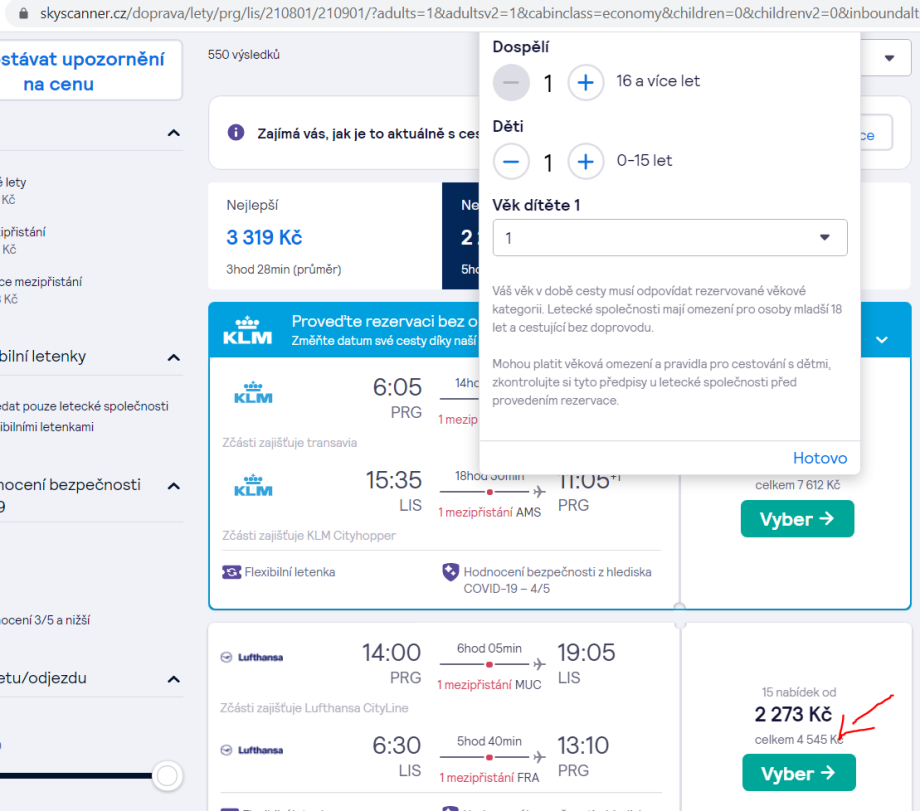
Task: Select the KLM flight with Vyber button
Action: (797, 519)
